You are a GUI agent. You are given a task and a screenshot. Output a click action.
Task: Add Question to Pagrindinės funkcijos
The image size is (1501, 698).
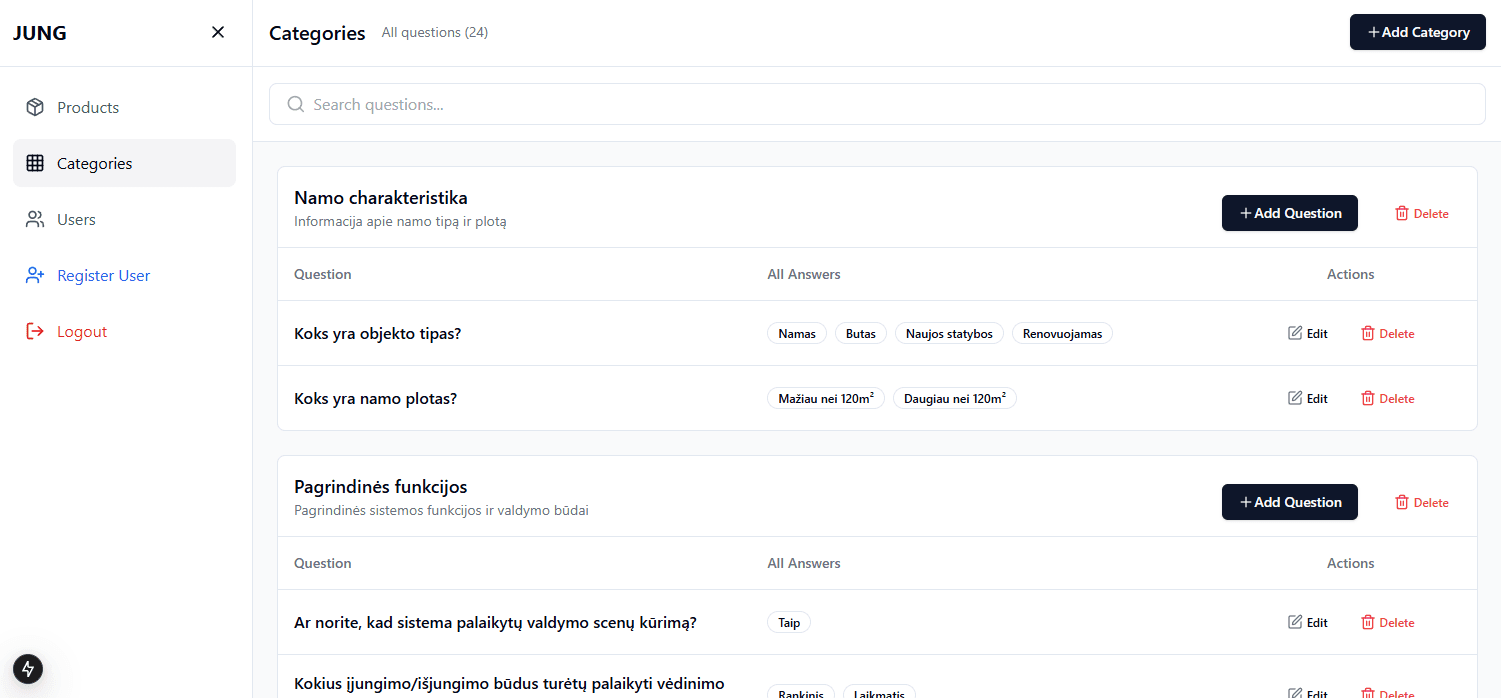click(1289, 502)
